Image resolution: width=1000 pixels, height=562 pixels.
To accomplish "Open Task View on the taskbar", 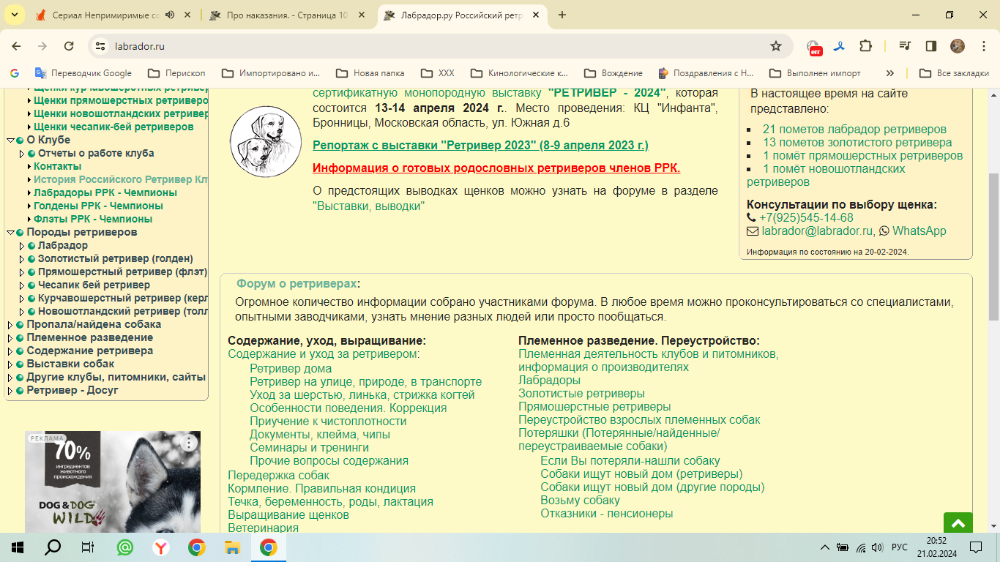I will click(88, 547).
